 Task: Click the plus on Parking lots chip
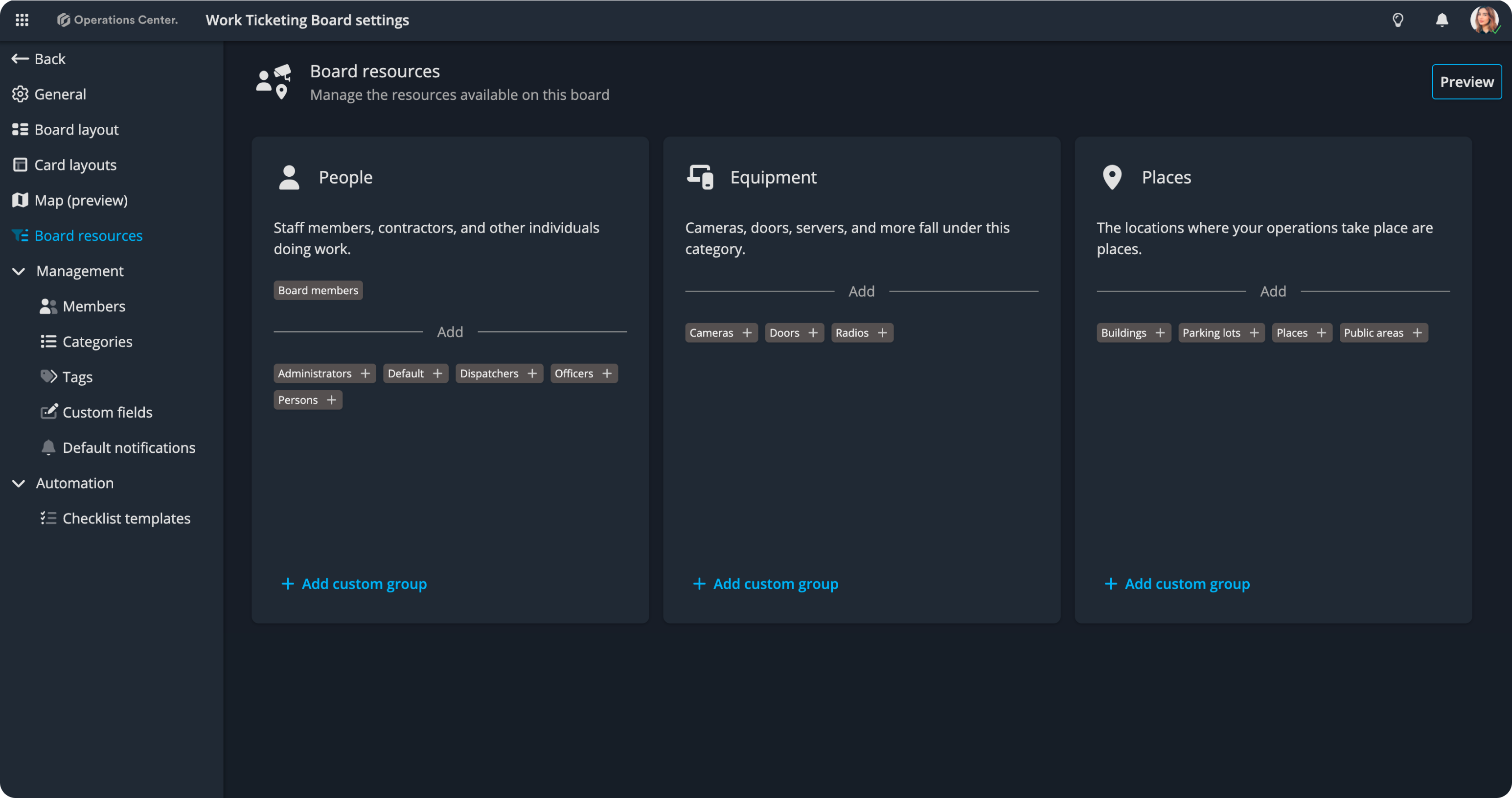point(1254,333)
